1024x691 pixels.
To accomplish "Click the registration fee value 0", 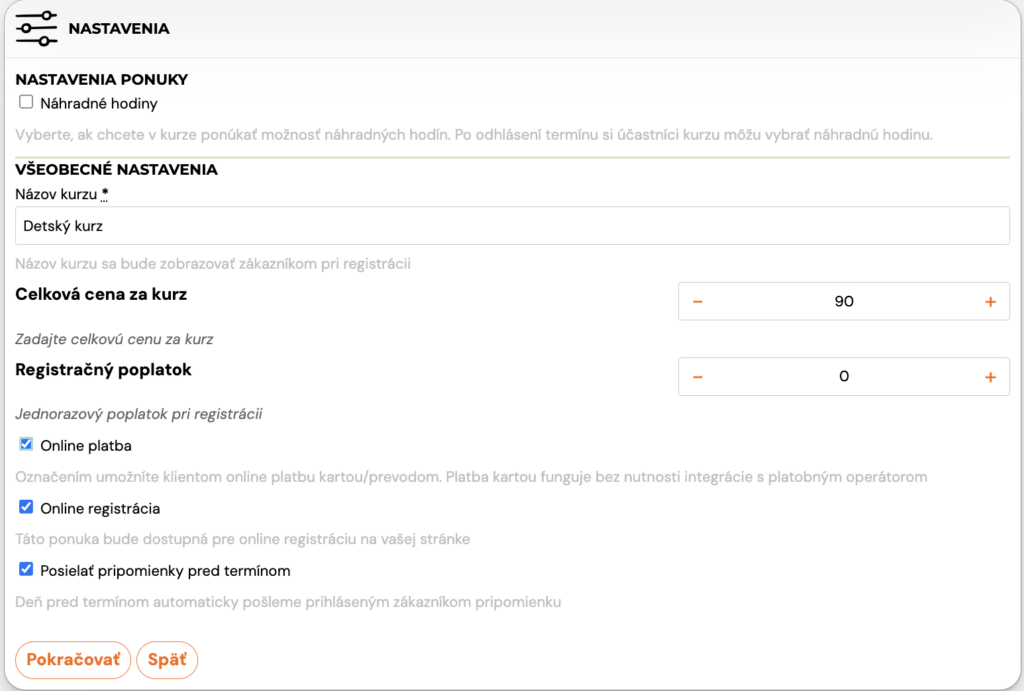I will [x=844, y=377].
